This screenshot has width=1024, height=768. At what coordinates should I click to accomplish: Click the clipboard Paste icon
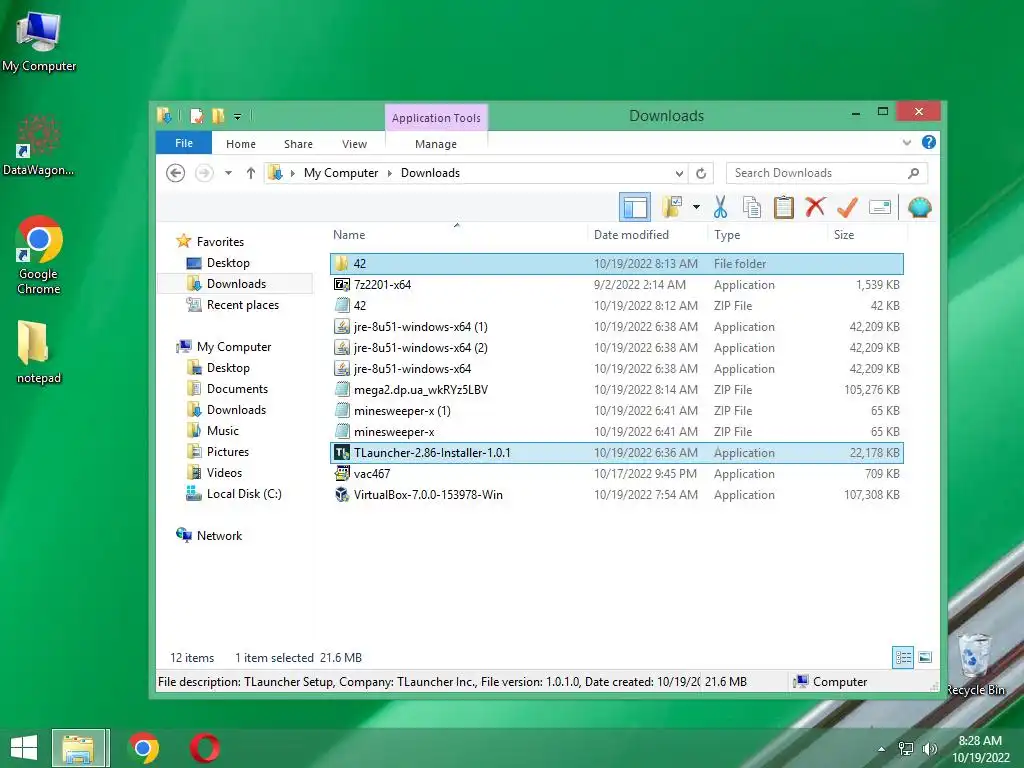[783, 208]
